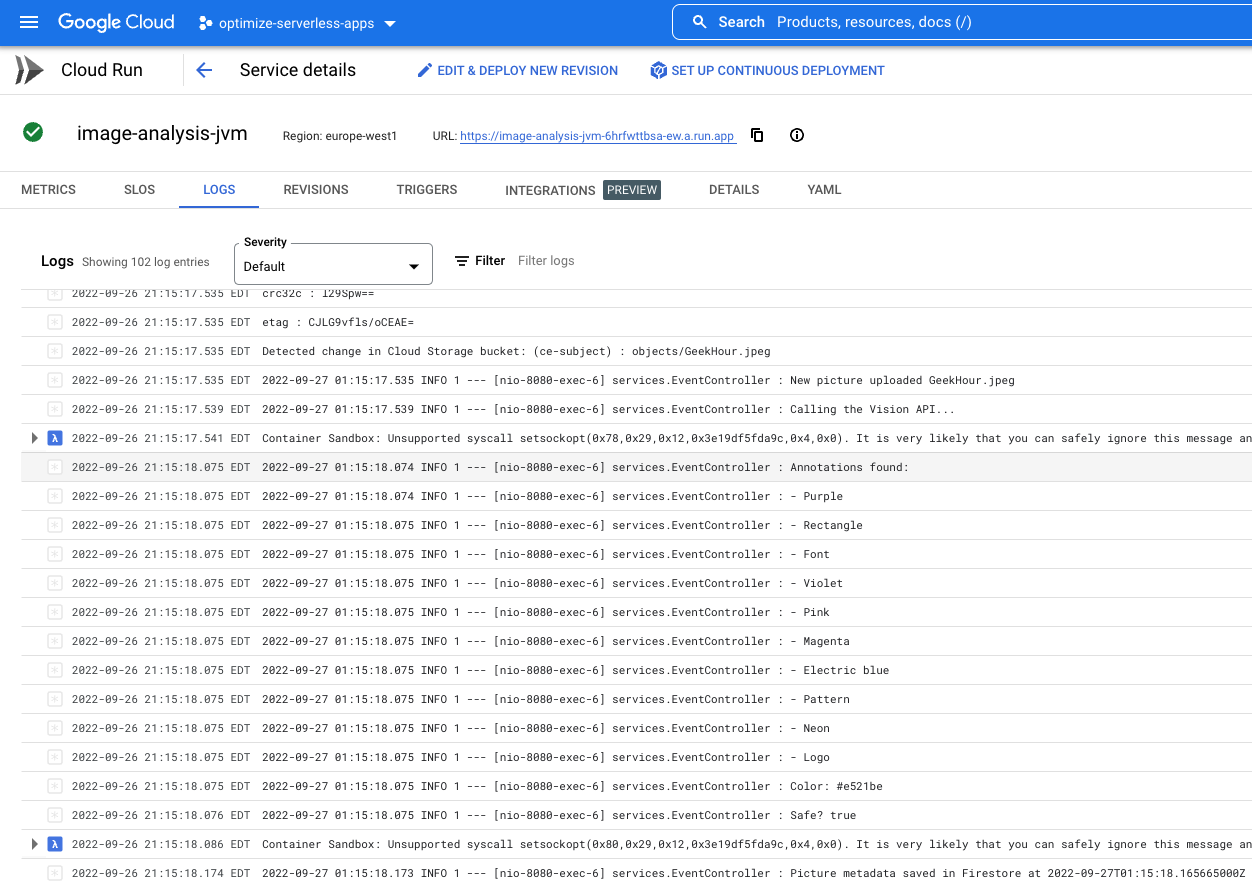
Task: Open the Severity dropdown set to Default
Action: coord(333,265)
